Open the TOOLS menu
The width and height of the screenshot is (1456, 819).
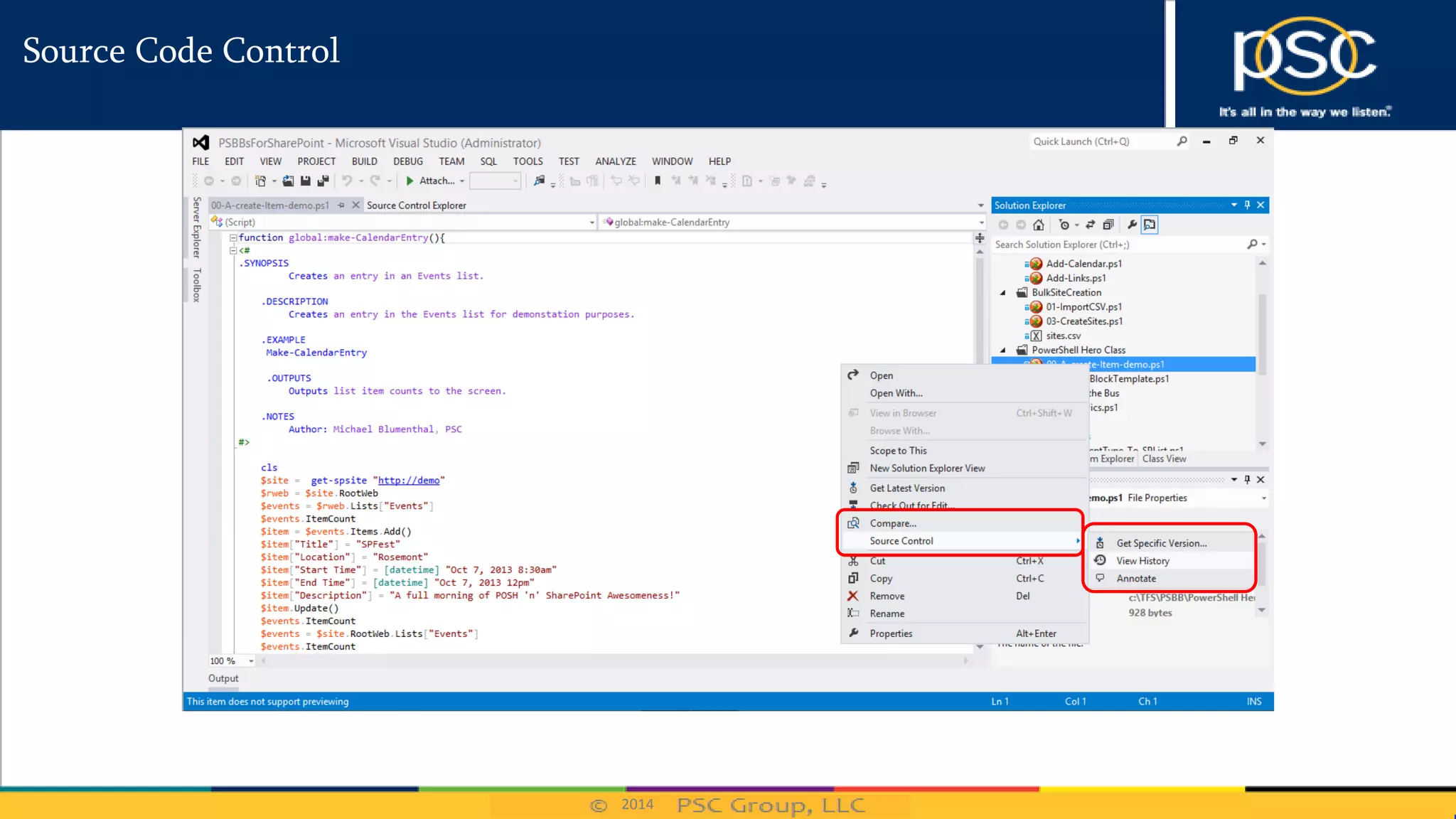coord(528,161)
